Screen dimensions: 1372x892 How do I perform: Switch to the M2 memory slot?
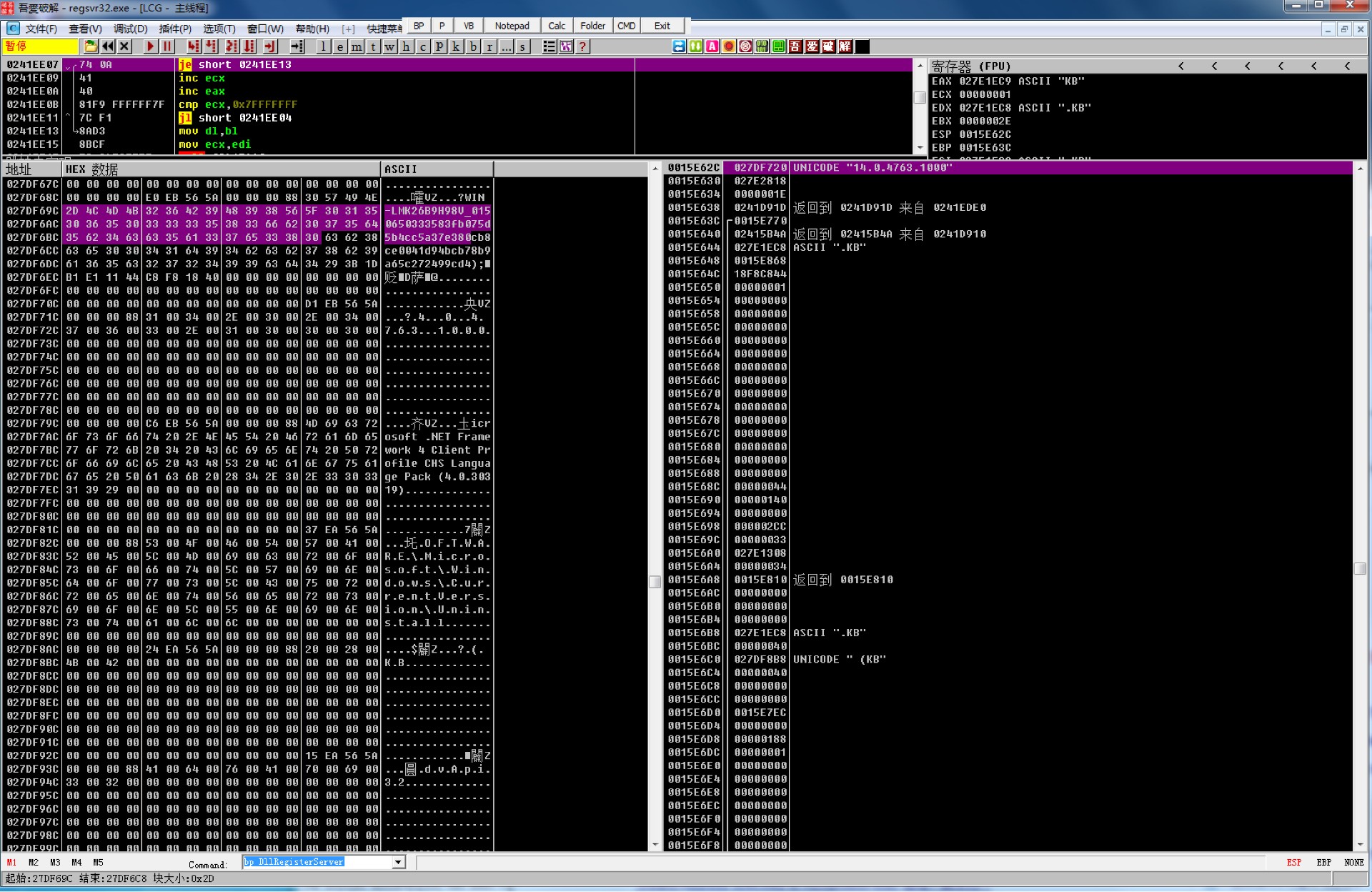(34, 862)
